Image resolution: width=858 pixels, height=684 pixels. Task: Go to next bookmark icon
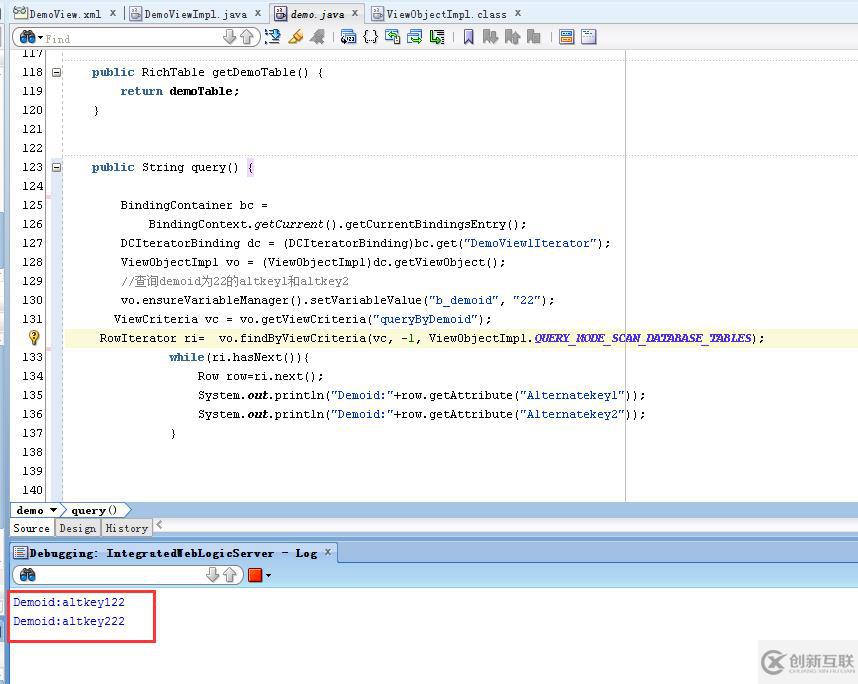[490, 37]
